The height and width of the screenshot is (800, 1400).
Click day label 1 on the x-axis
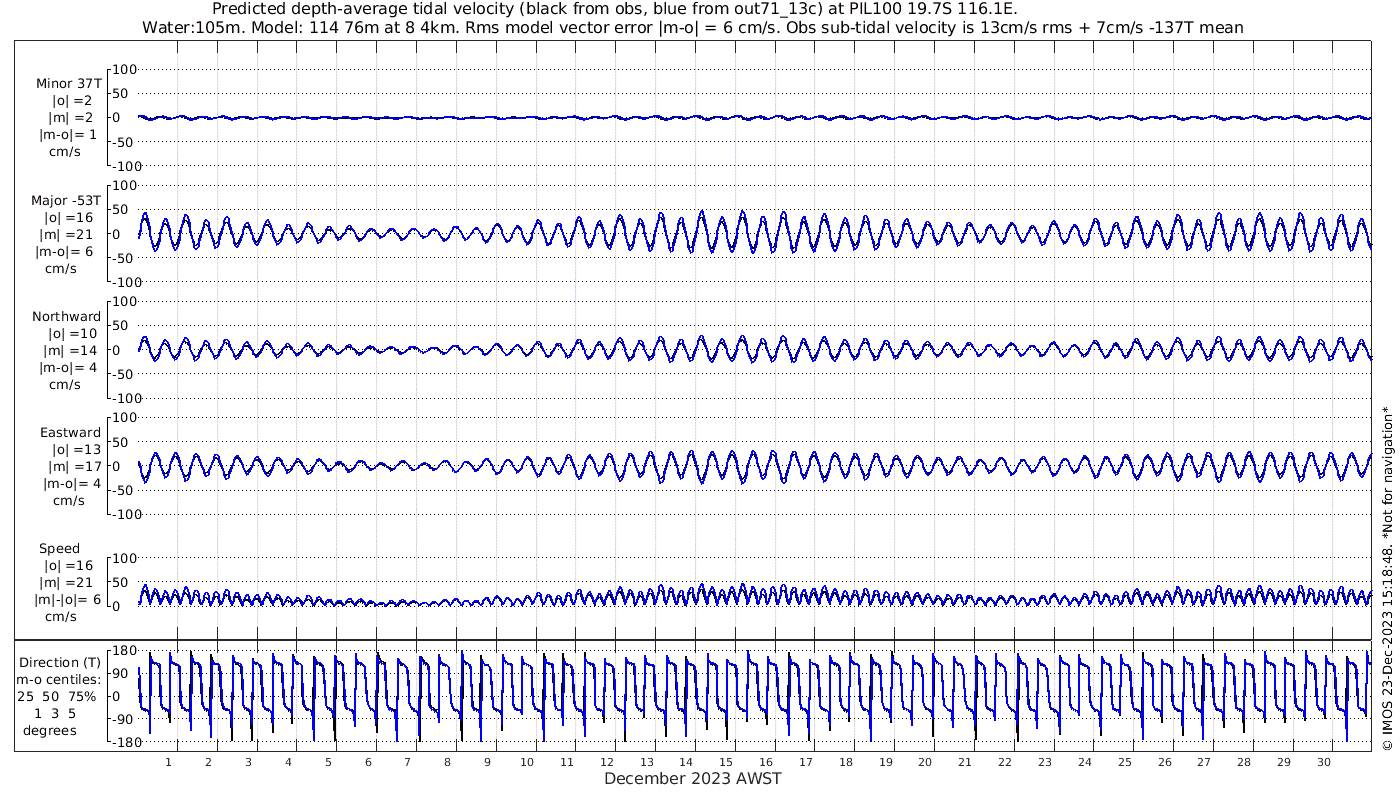click(168, 761)
